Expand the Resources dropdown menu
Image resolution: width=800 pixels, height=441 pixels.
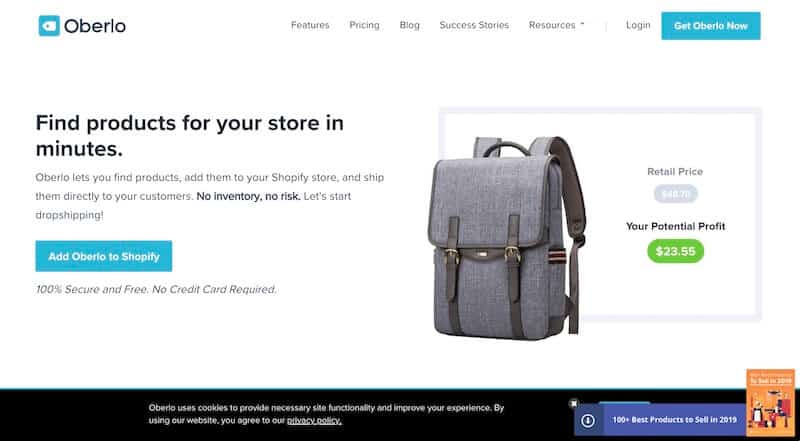[556, 25]
